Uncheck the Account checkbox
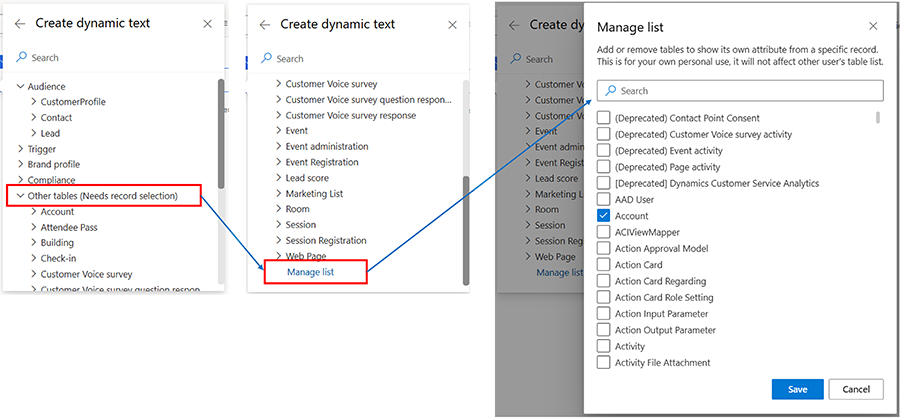This screenshot has width=900, height=418. click(603, 216)
